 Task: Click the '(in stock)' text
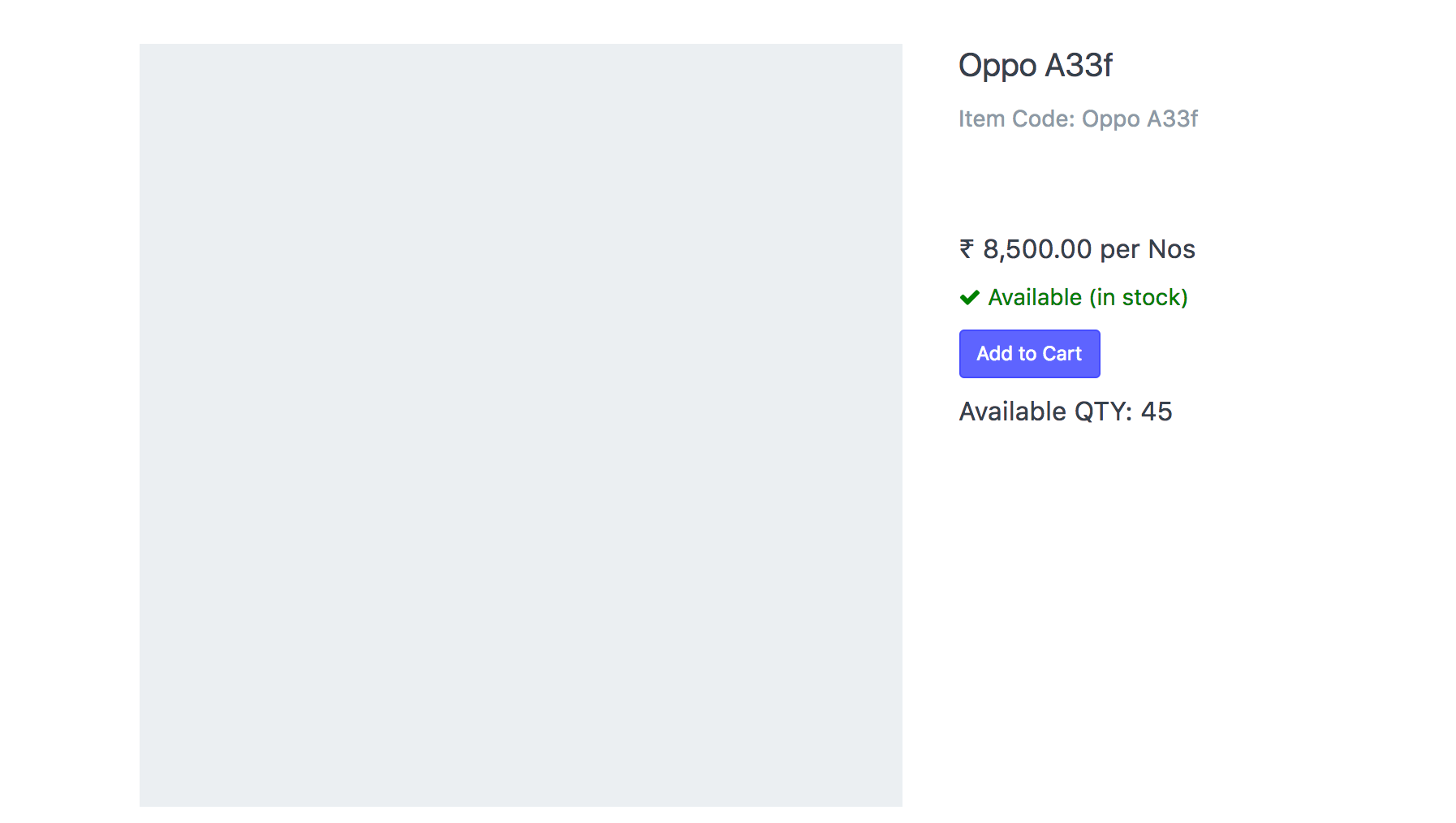coord(1138,298)
